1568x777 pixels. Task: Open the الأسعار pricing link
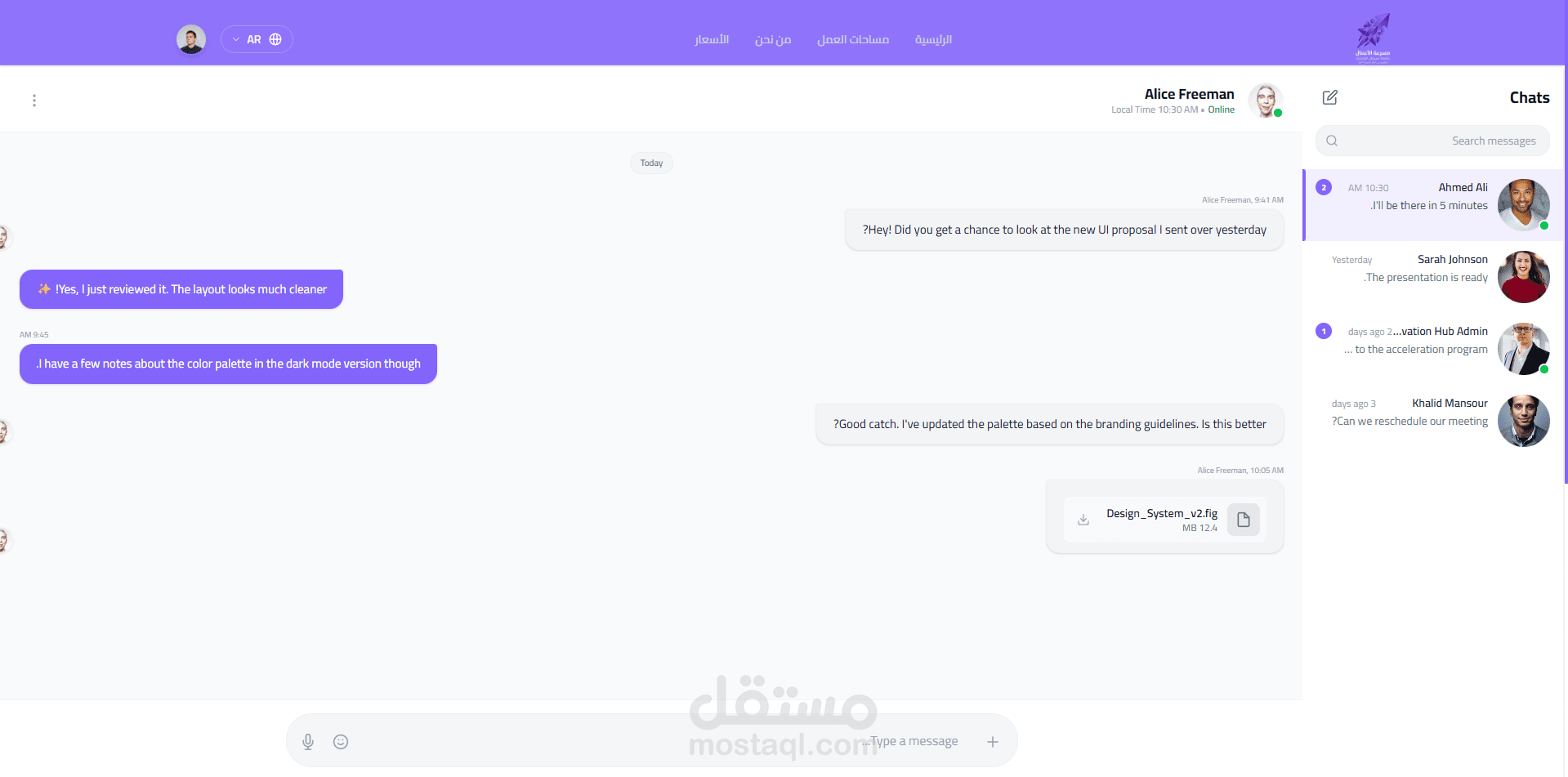[712, 39]
